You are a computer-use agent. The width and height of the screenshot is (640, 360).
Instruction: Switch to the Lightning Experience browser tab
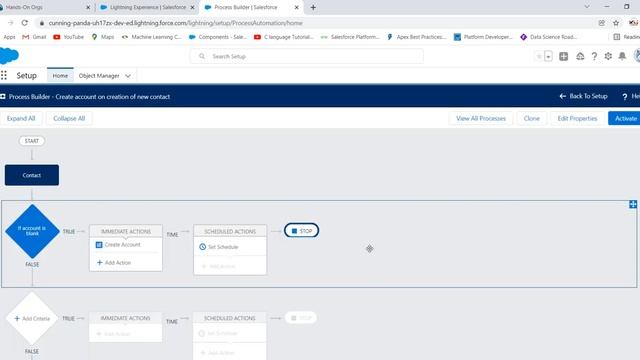pos(148,7)
